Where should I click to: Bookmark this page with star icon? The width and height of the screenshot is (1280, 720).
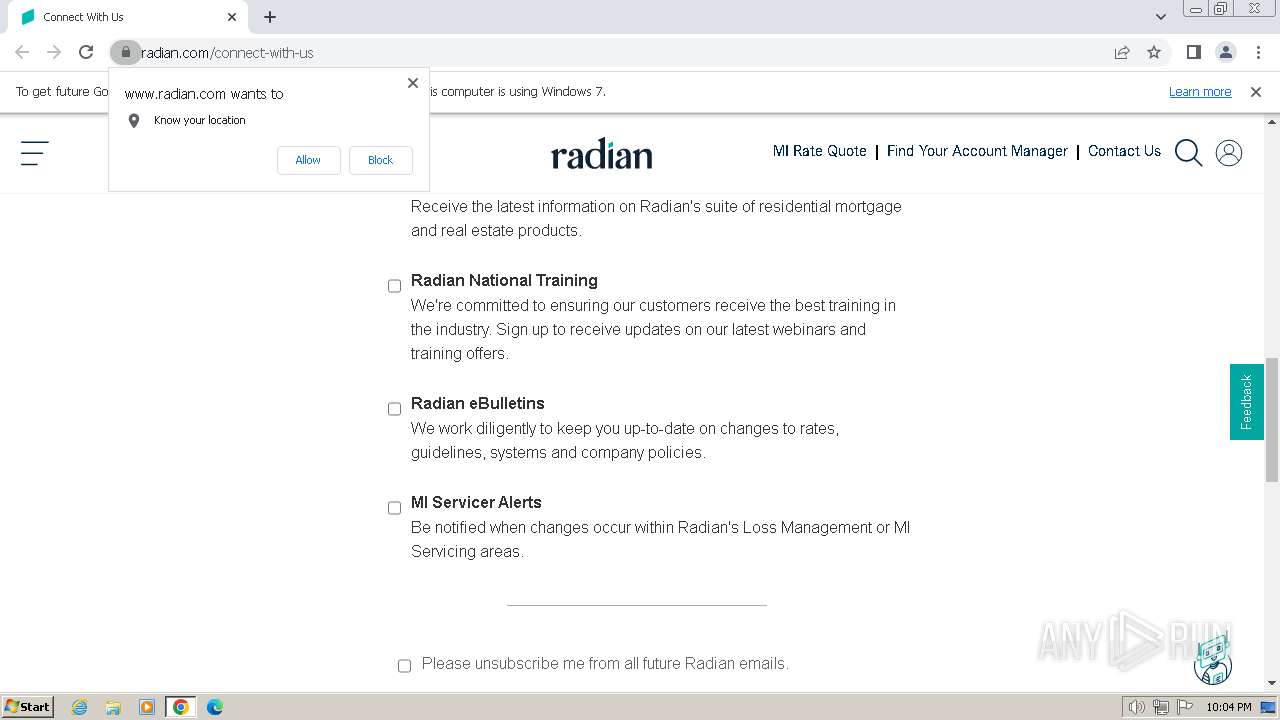point(1154,52)
